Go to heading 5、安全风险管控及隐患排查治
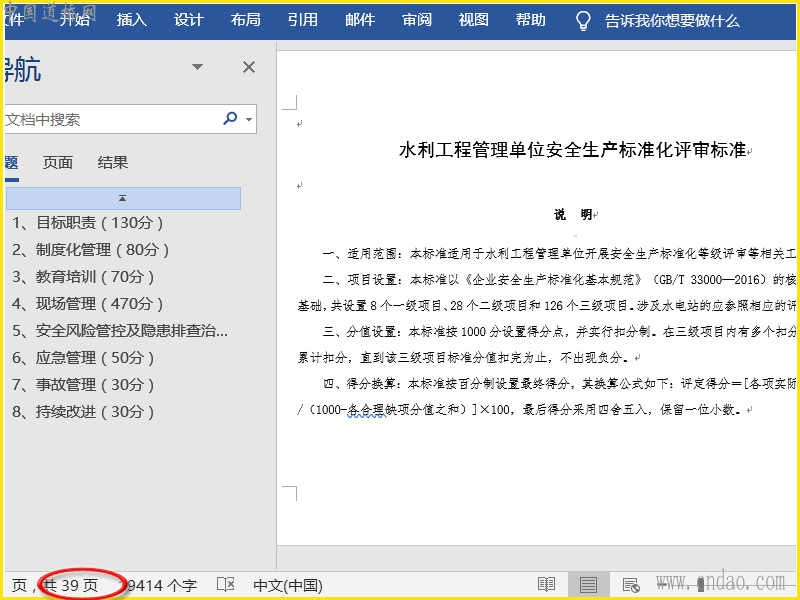Viewport: 800px width, 600px height. click(x=120, y=331)
